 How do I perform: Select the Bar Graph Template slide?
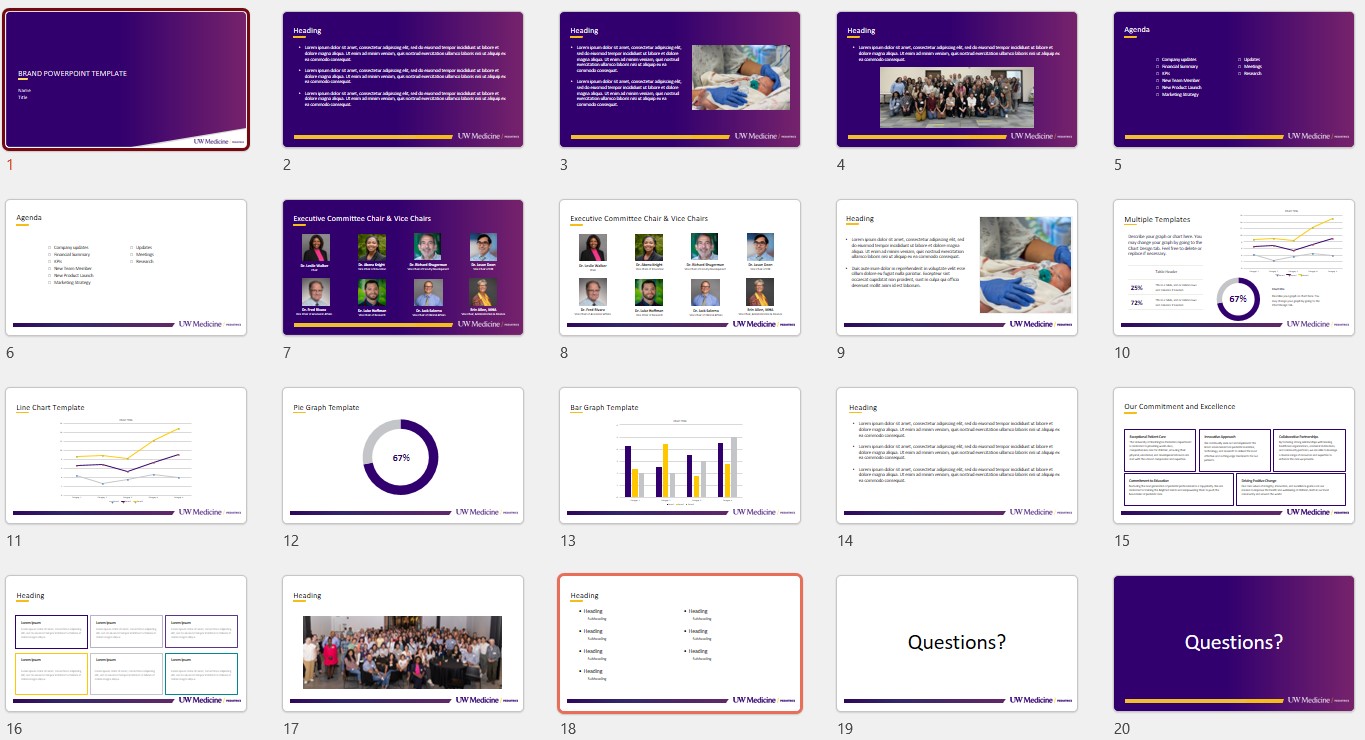pos(680,454)
